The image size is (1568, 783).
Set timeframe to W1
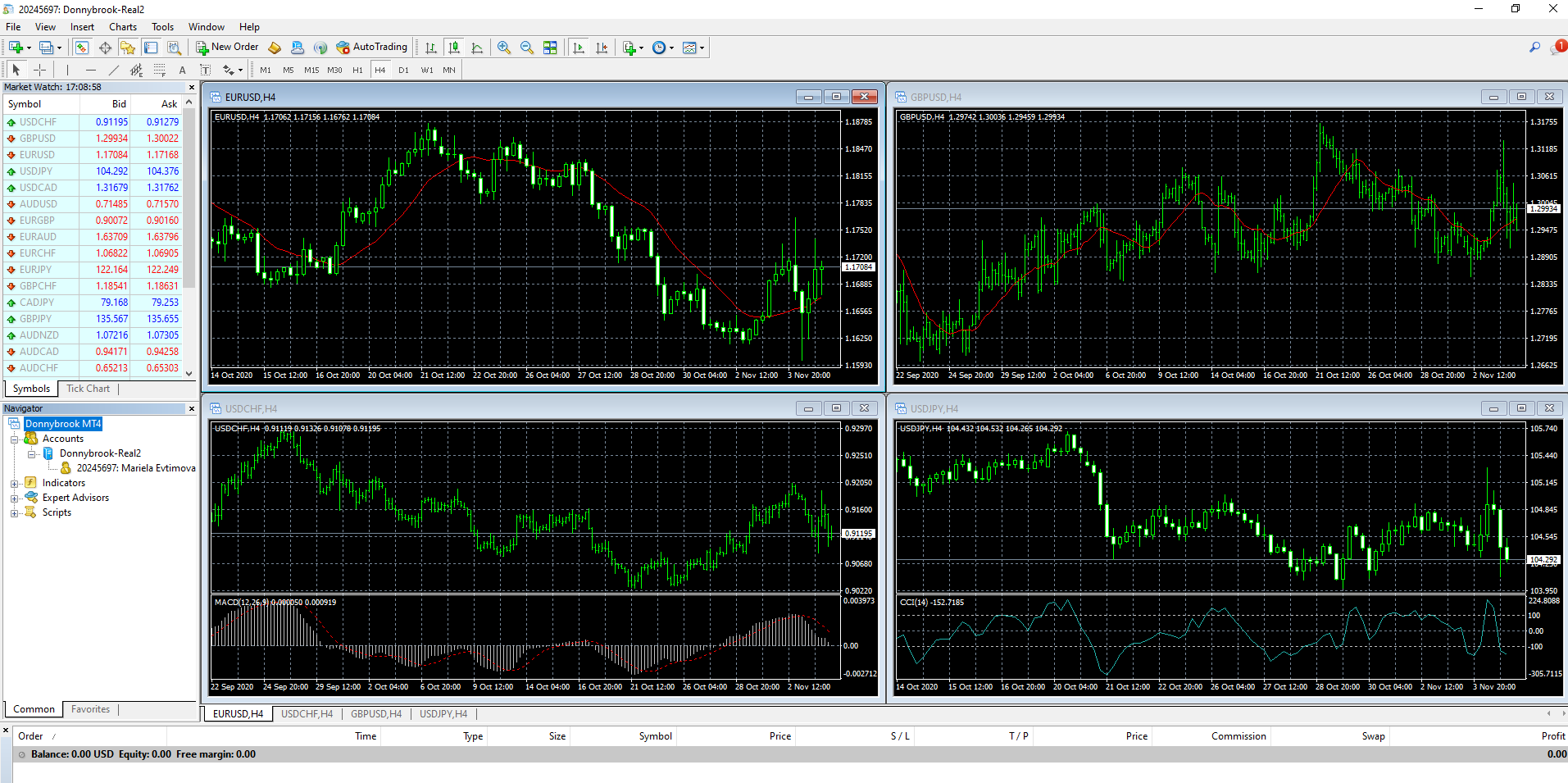point(427,70)
